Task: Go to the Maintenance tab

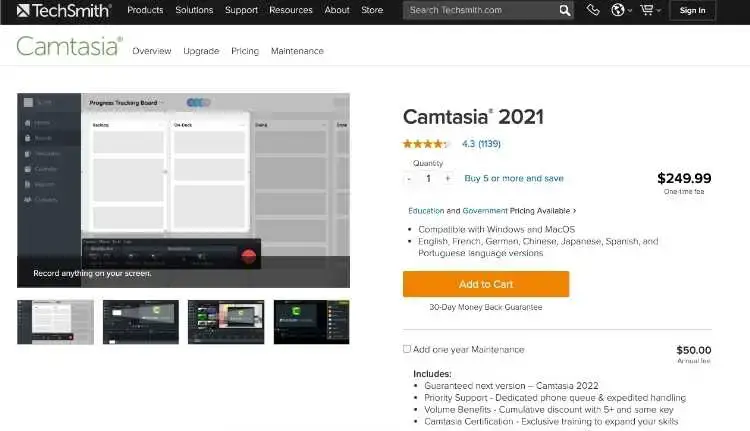Action: pyautogui.click(x=297, y=51)
